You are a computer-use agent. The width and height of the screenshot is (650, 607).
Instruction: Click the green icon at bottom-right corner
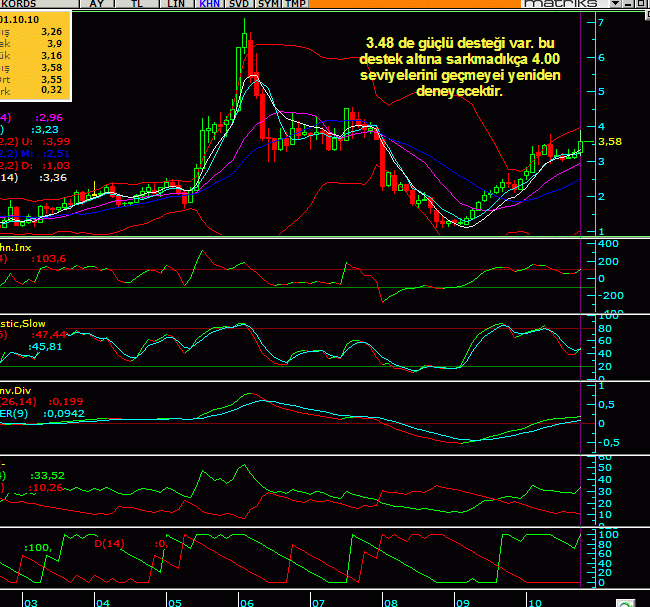(x=624, y=602)
